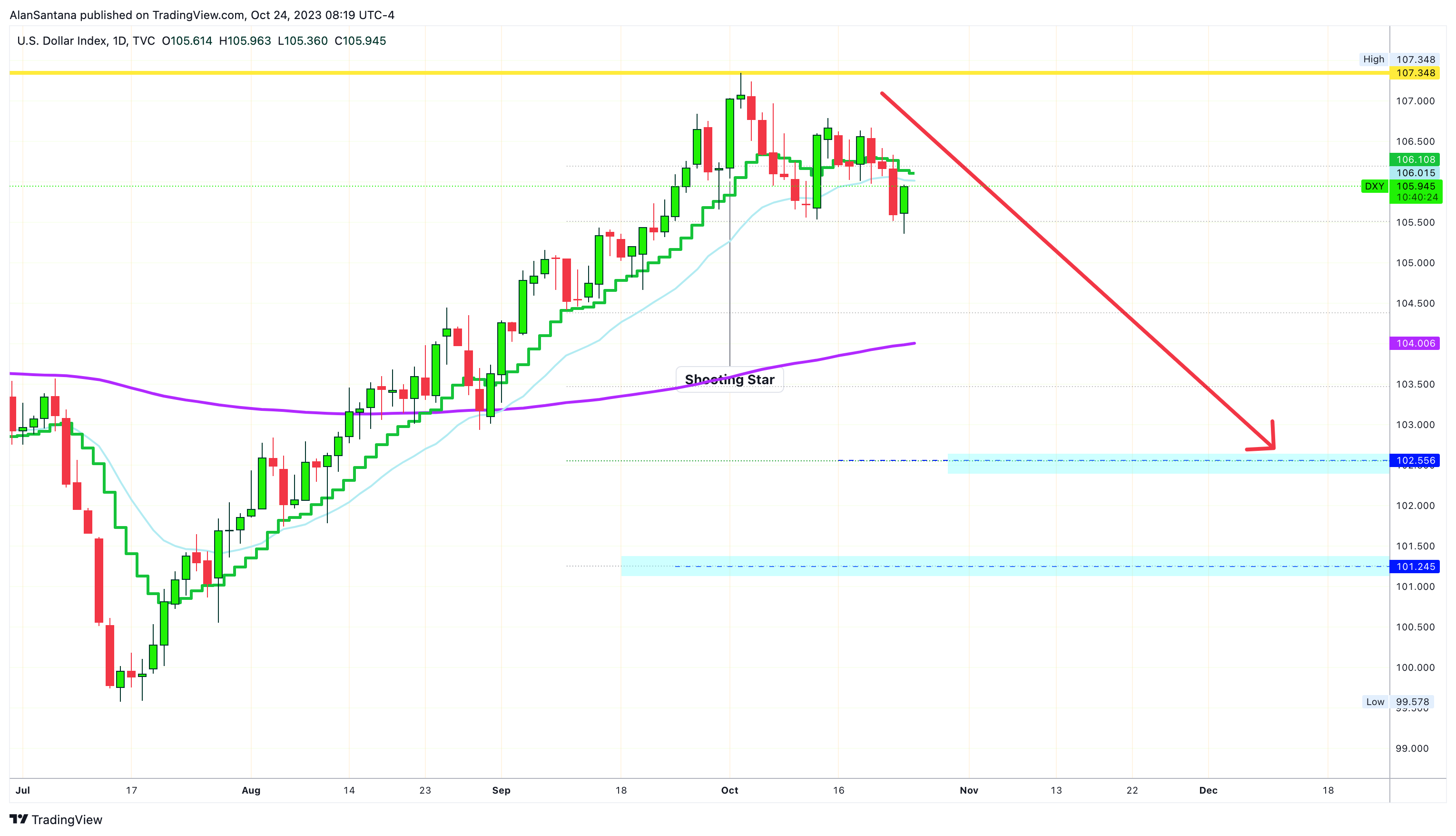Screen dimensions: 1456x836
Task: Click the close value C105.945
Action: point(360,41)
